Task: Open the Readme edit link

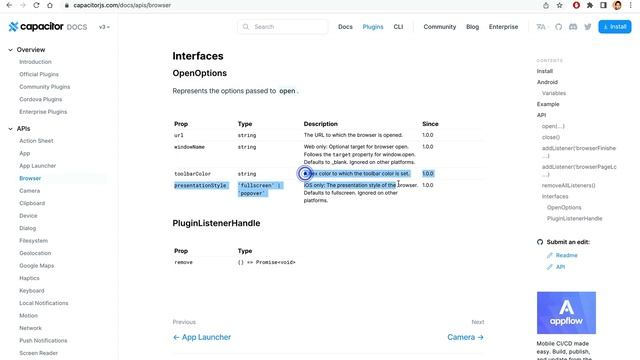Action: (566, 256)
